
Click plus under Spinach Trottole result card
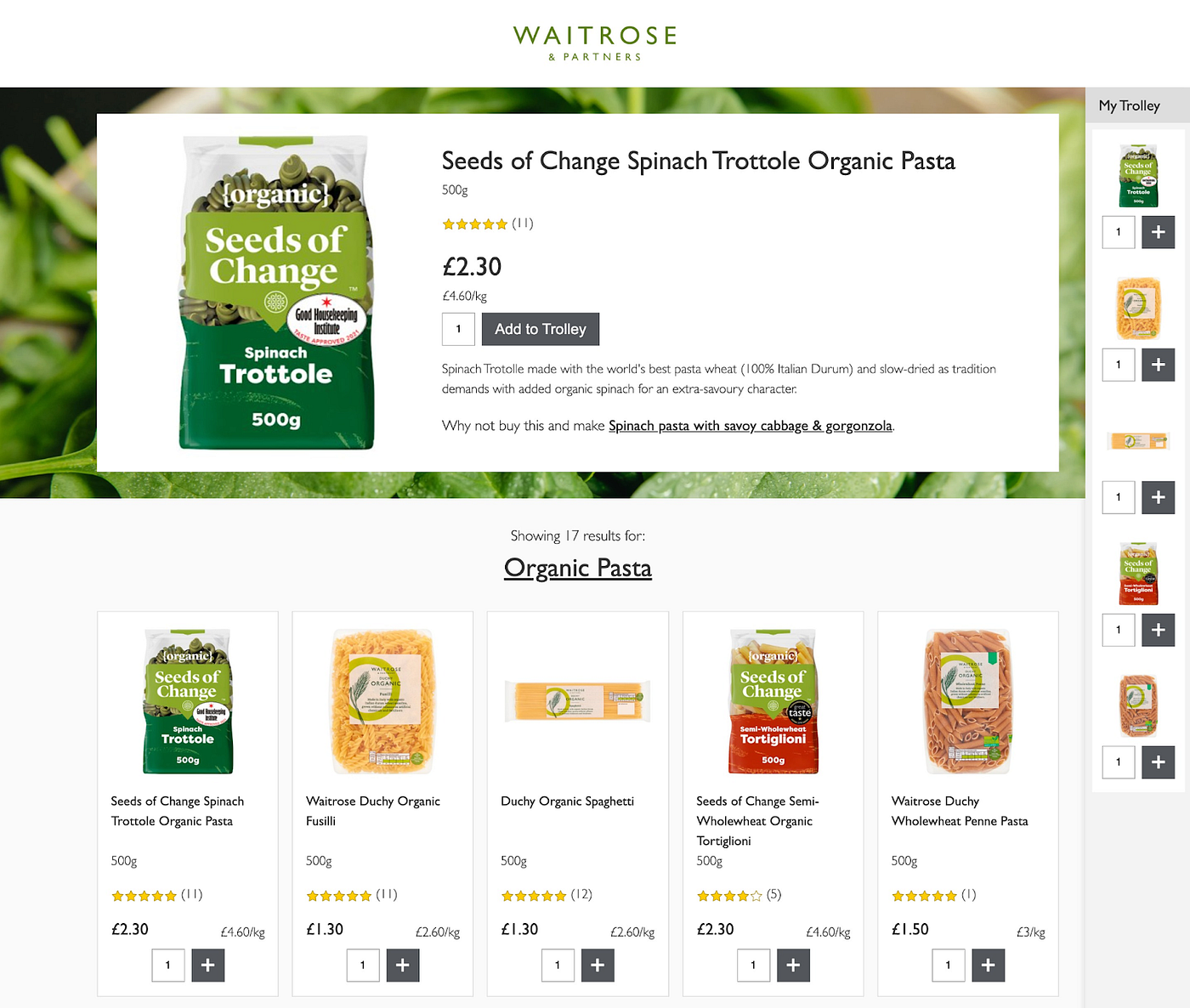click(x=208, y=965)
